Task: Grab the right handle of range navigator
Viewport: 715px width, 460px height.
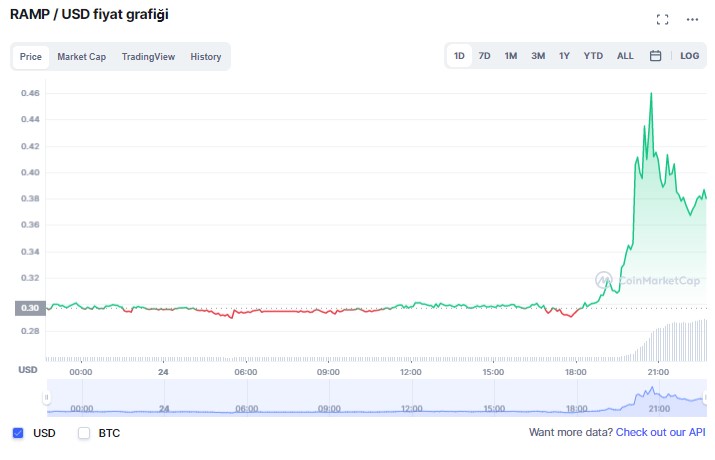Action: 706,397
